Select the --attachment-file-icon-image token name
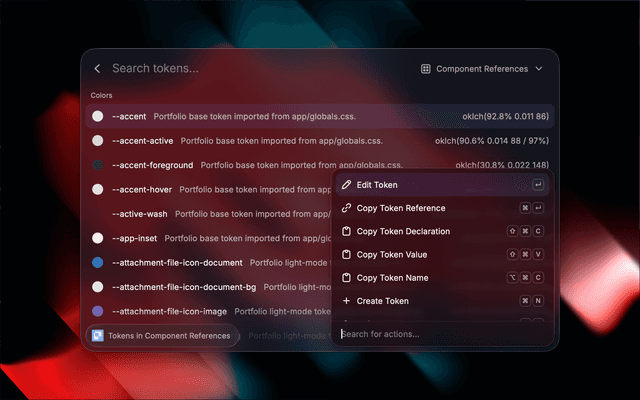This screenshot has height=400, width=640. [169, 311]
